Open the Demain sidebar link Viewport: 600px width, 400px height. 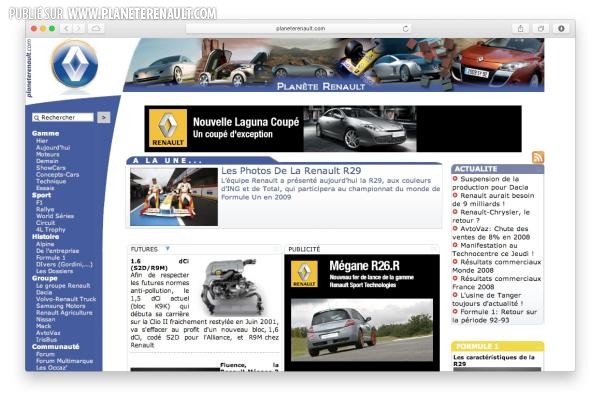click(x=47, y=161)
